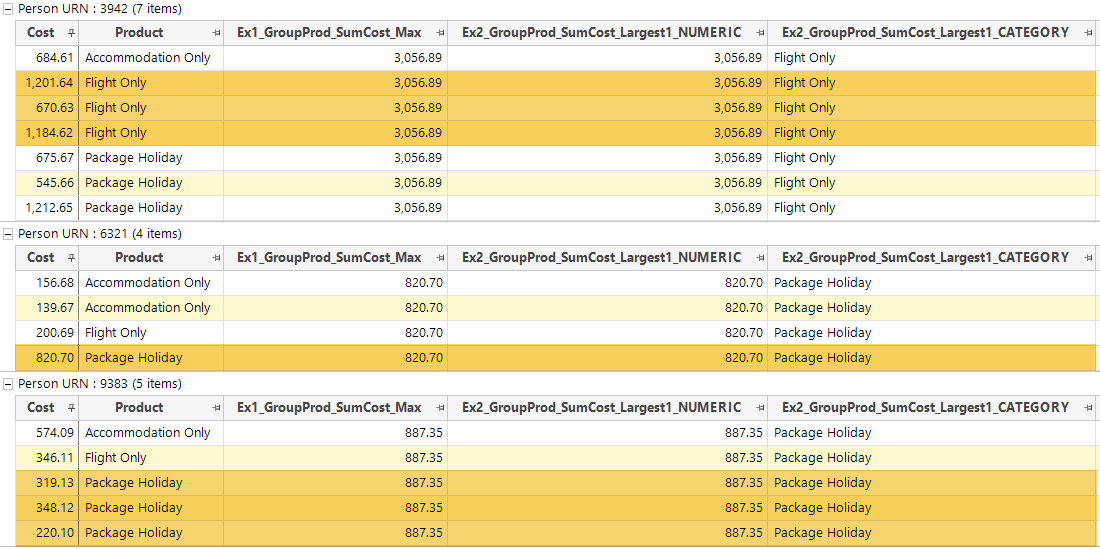Select the 1,184.62 cost cell
The image size is (1100, 549).
[x=47, y=133]
